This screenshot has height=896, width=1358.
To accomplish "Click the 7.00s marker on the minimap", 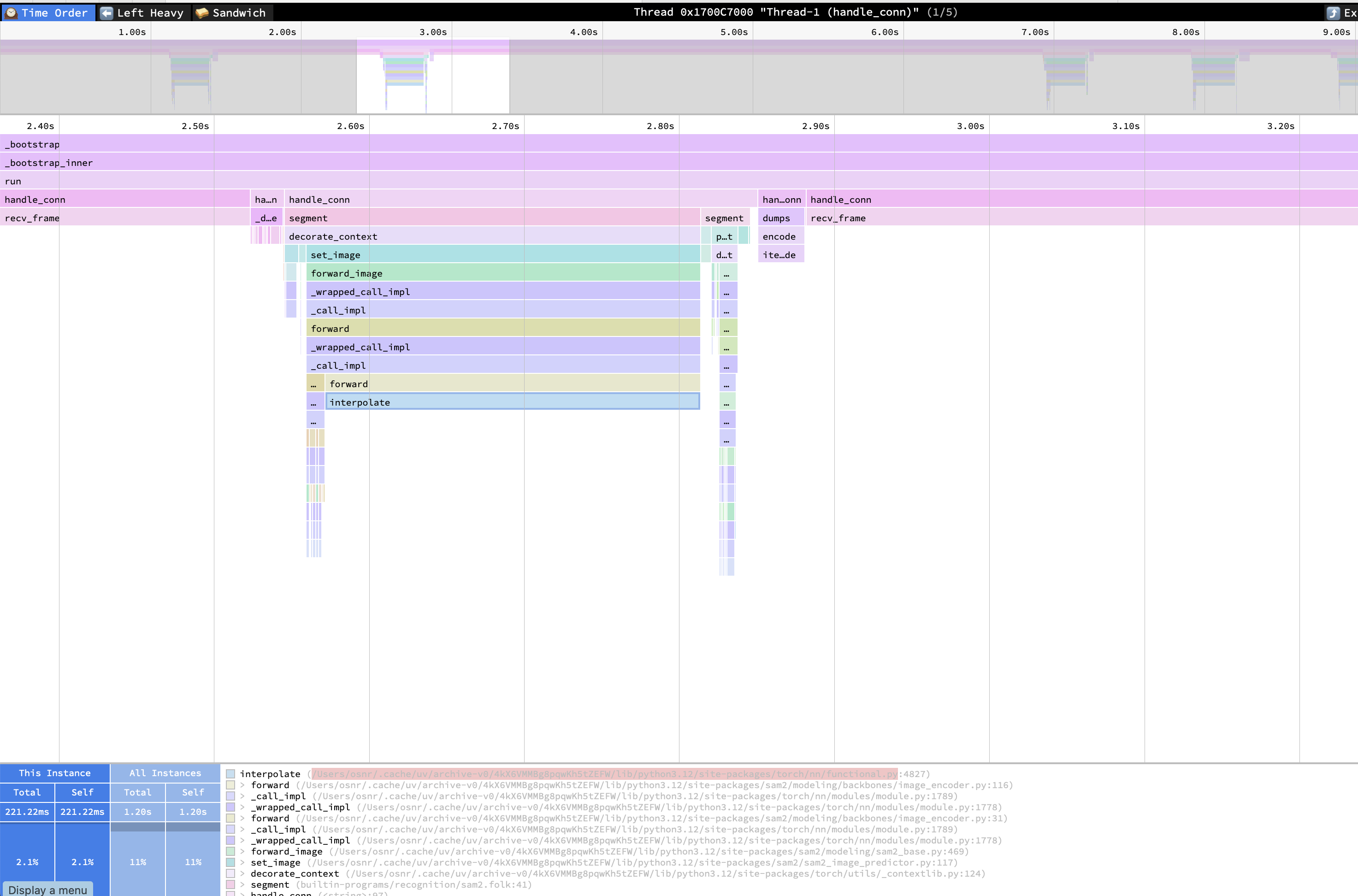I will point(1035,32).
